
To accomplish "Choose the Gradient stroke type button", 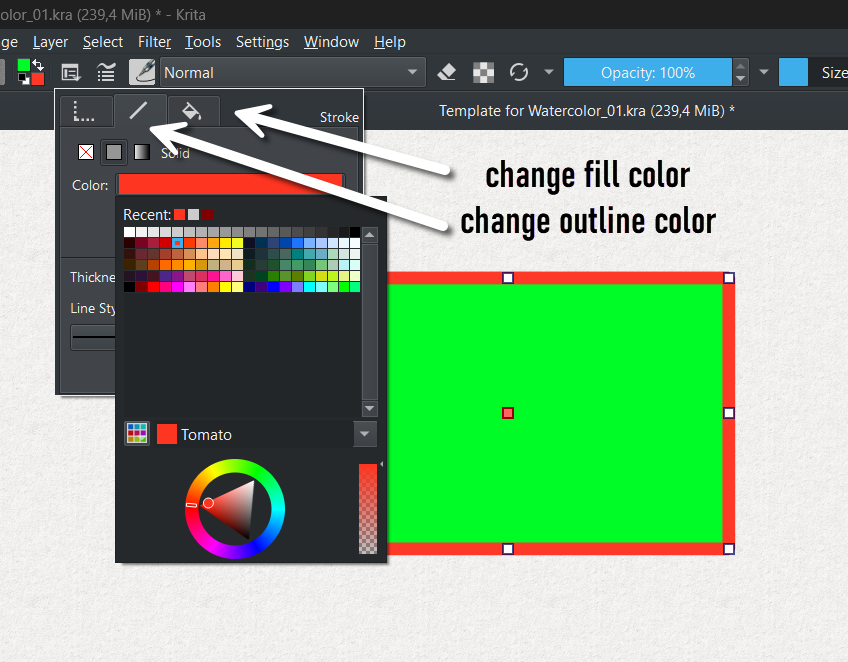I will pyautogui.click(x=143, y=152).
